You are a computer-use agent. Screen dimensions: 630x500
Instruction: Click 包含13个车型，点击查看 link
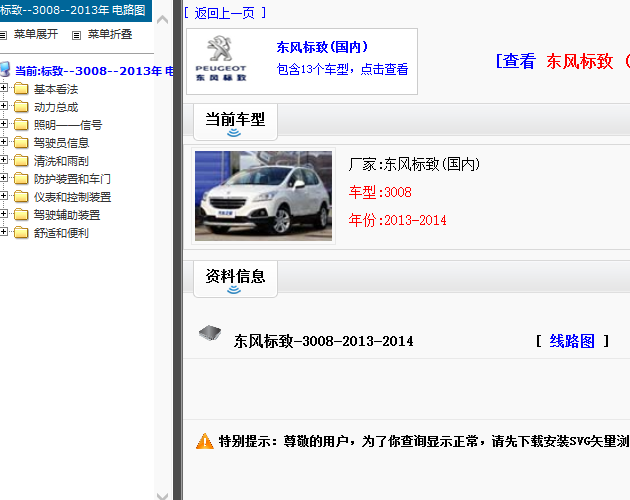point(342,69)
